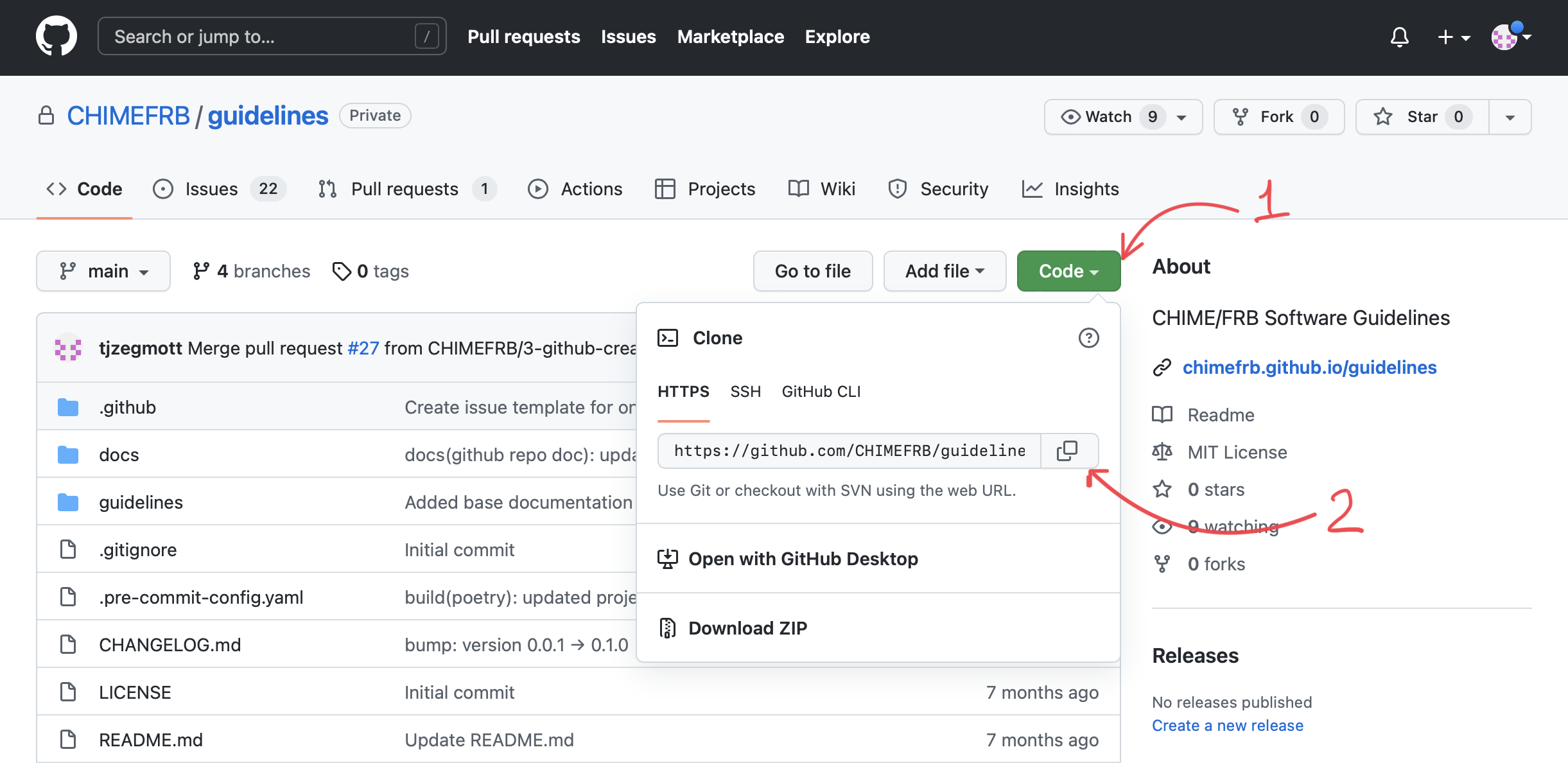Open 'Update README.md' commit message
This screenshot has width=1568, height=763.
tap(489, 740)
